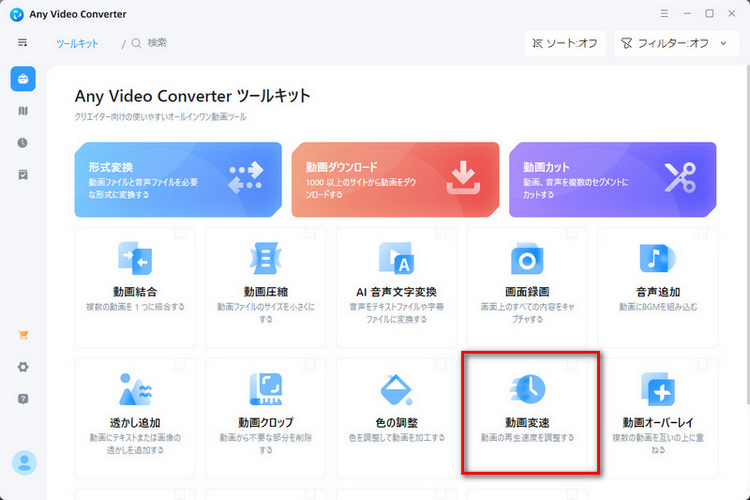Toggle the ソート:オフ sort button

[565, 43]
